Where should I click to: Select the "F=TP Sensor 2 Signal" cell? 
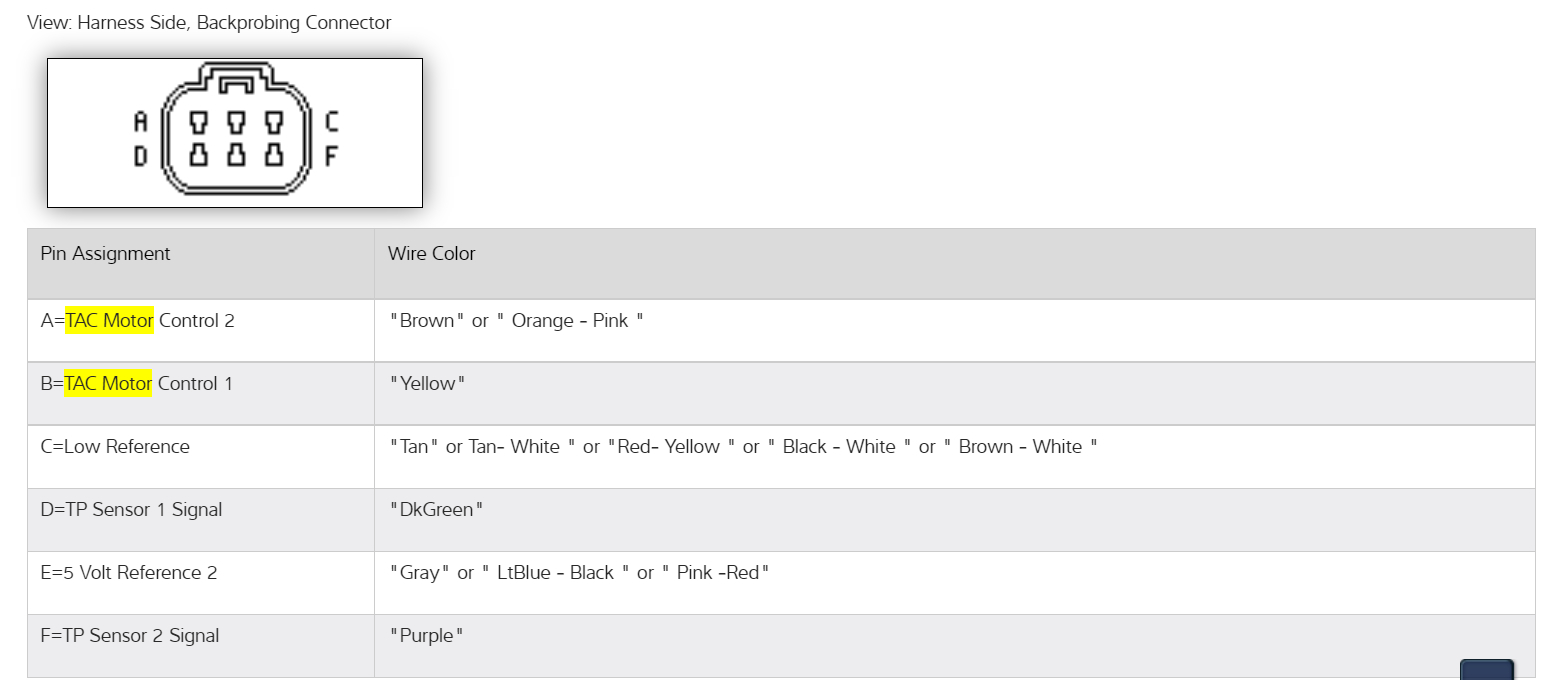click(130, 636)
